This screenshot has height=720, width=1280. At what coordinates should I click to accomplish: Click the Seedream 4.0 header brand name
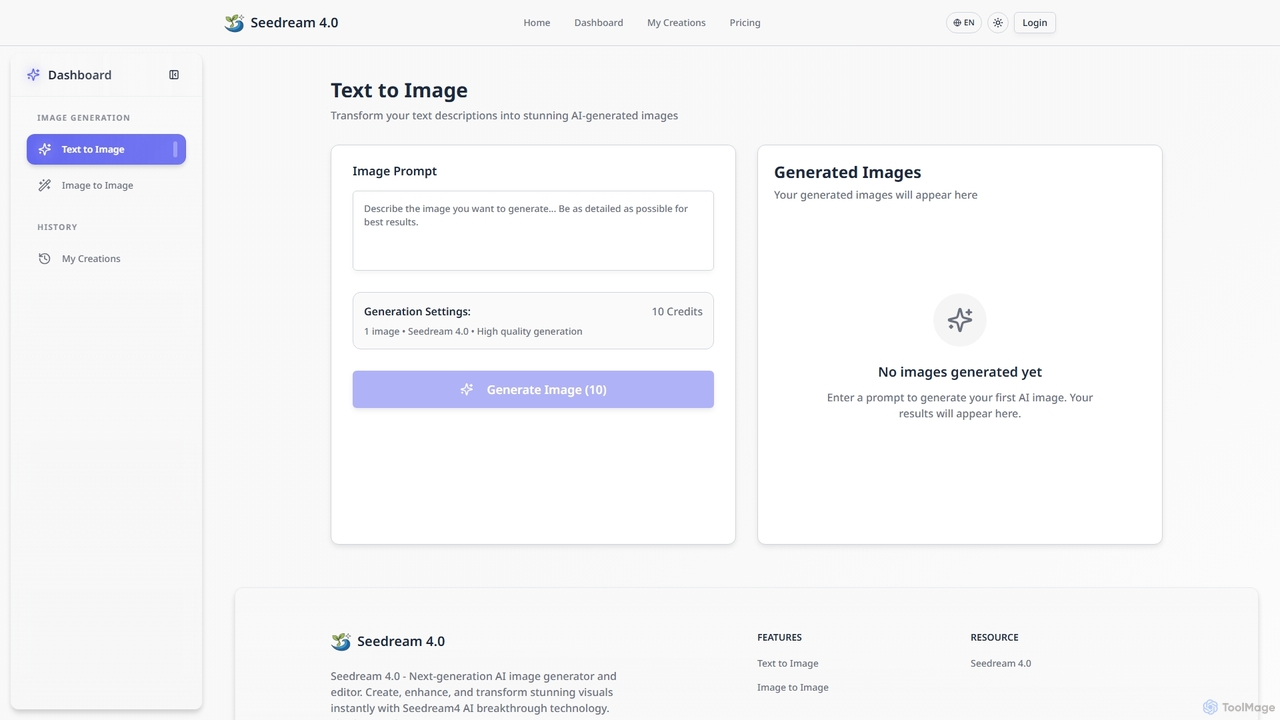pos(294,23)
